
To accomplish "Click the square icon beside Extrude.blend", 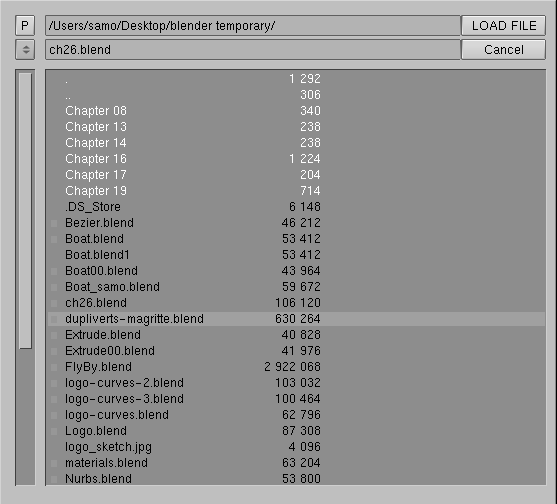I will (x=54, y=335).
